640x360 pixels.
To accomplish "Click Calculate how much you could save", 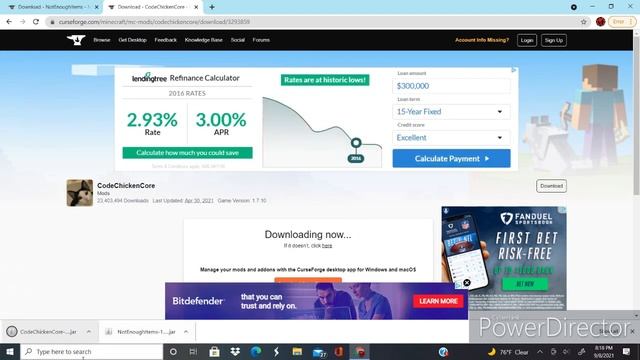I will (187, 153).
